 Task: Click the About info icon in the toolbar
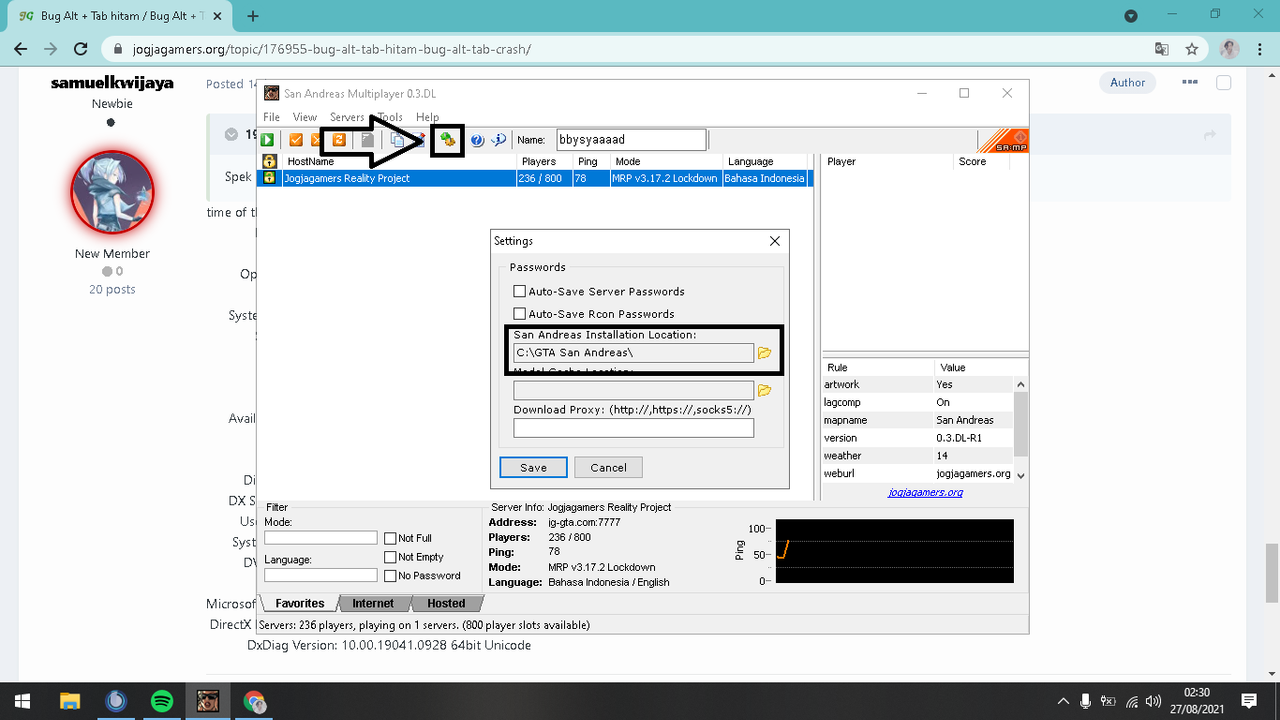point(499,140)
